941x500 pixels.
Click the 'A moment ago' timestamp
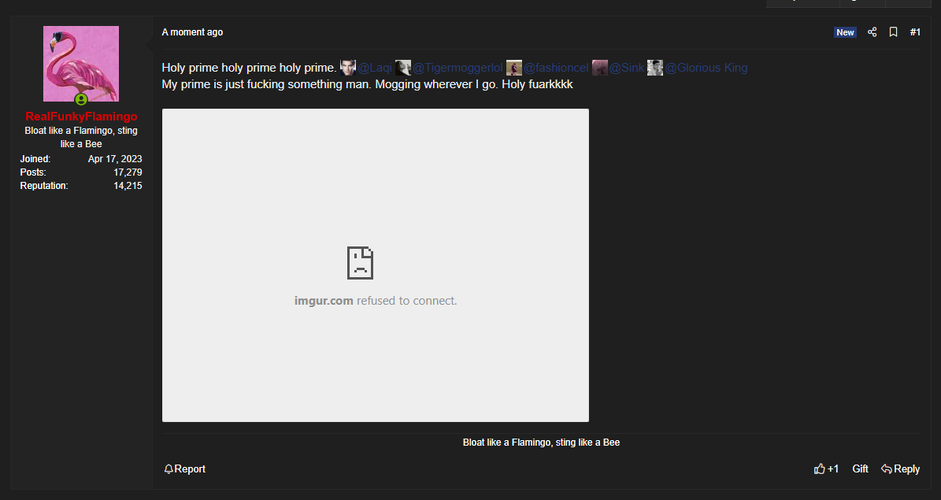point(192,32)
